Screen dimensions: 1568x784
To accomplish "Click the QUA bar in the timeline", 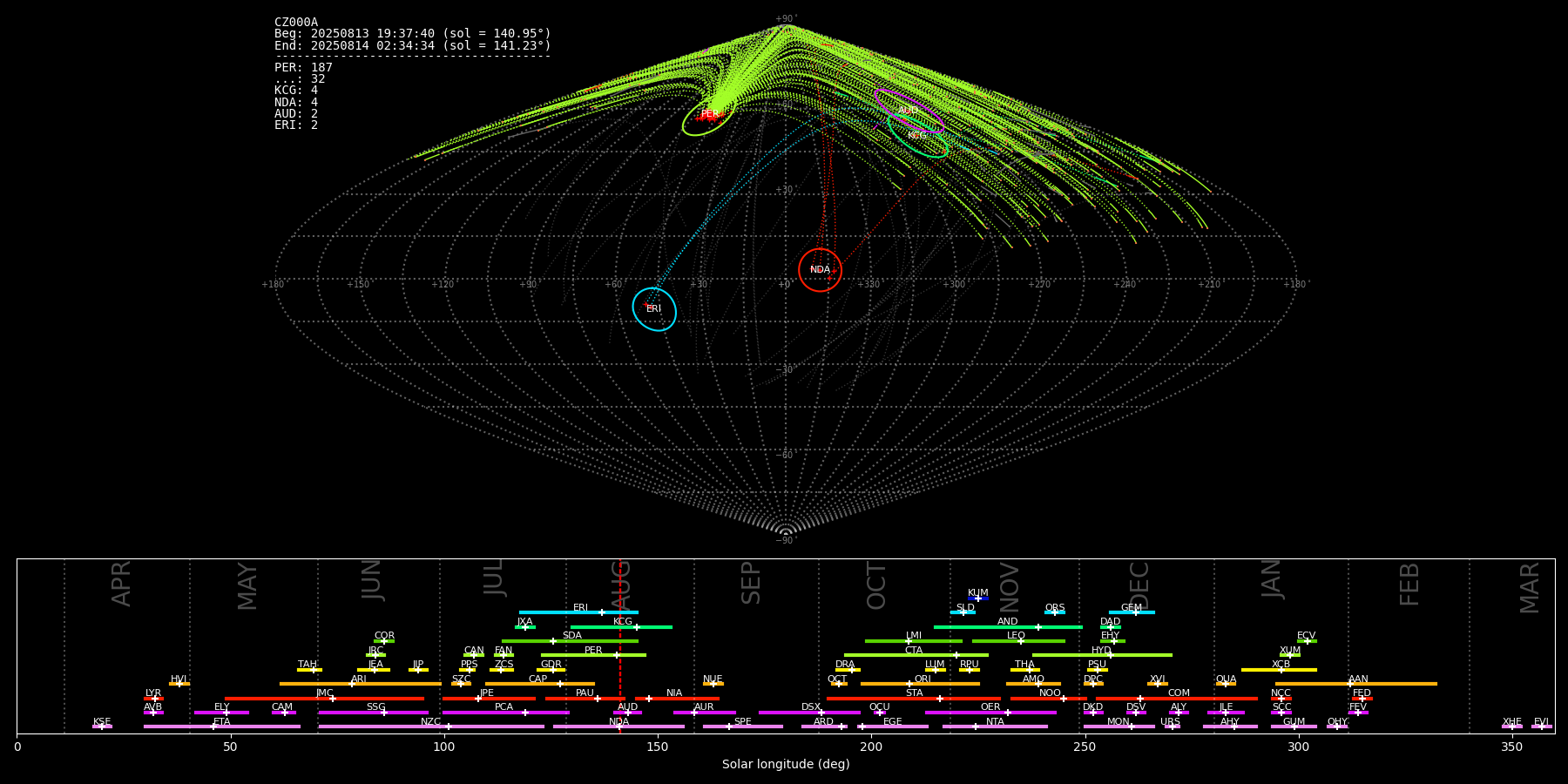I will coord(1226,683).
